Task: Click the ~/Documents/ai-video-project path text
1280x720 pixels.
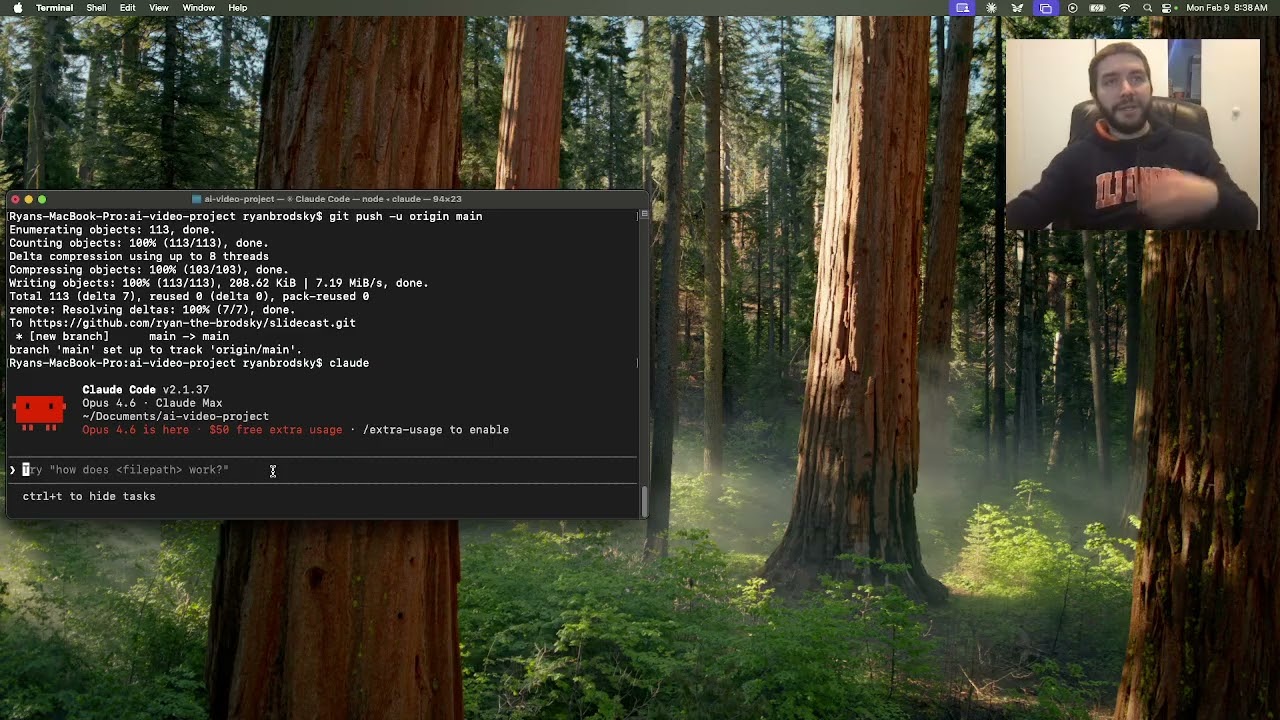Action: click(175, 416)
